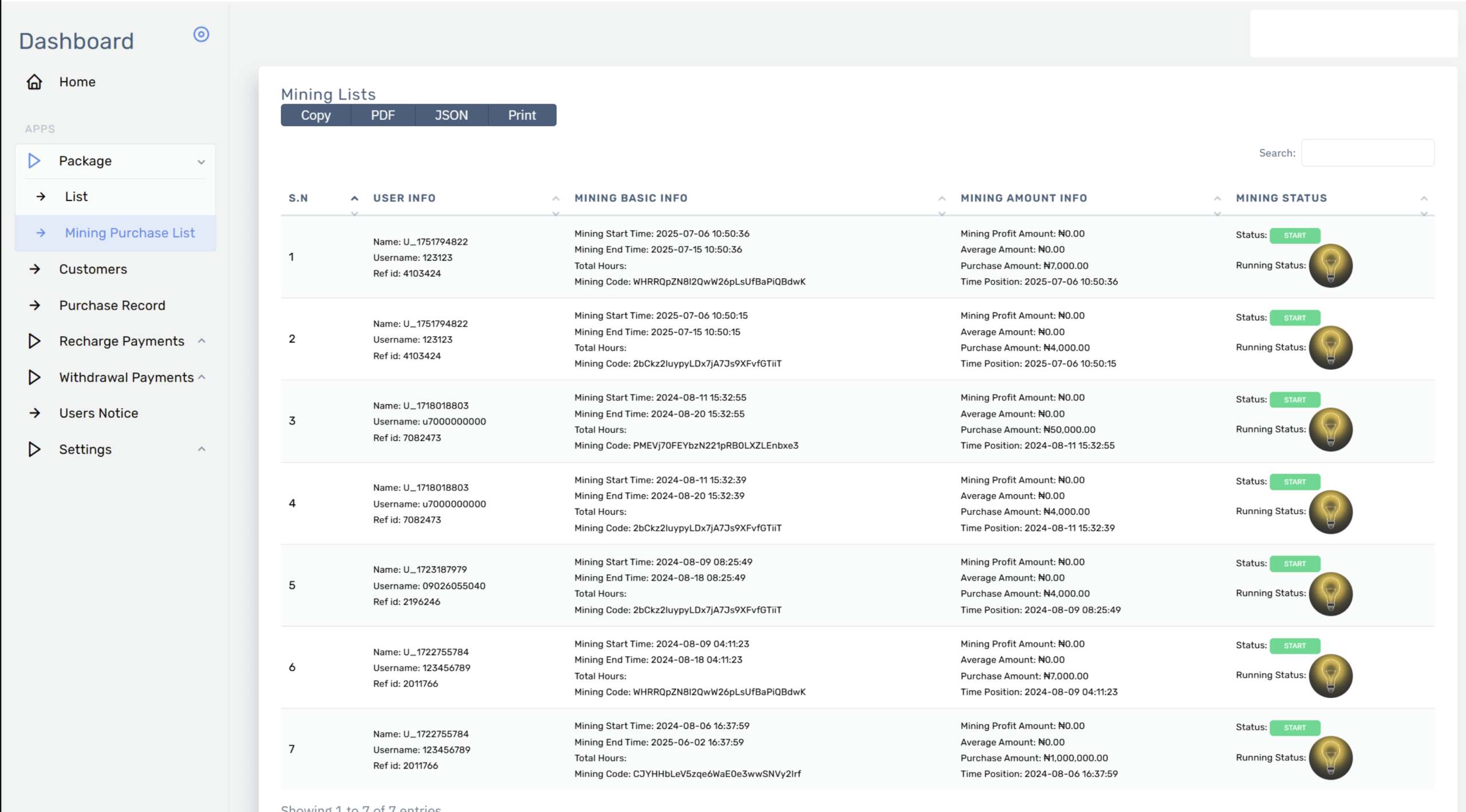1466x812 pixels.
Task: Collapse the Package menu chevron
Action: (201, 162)
